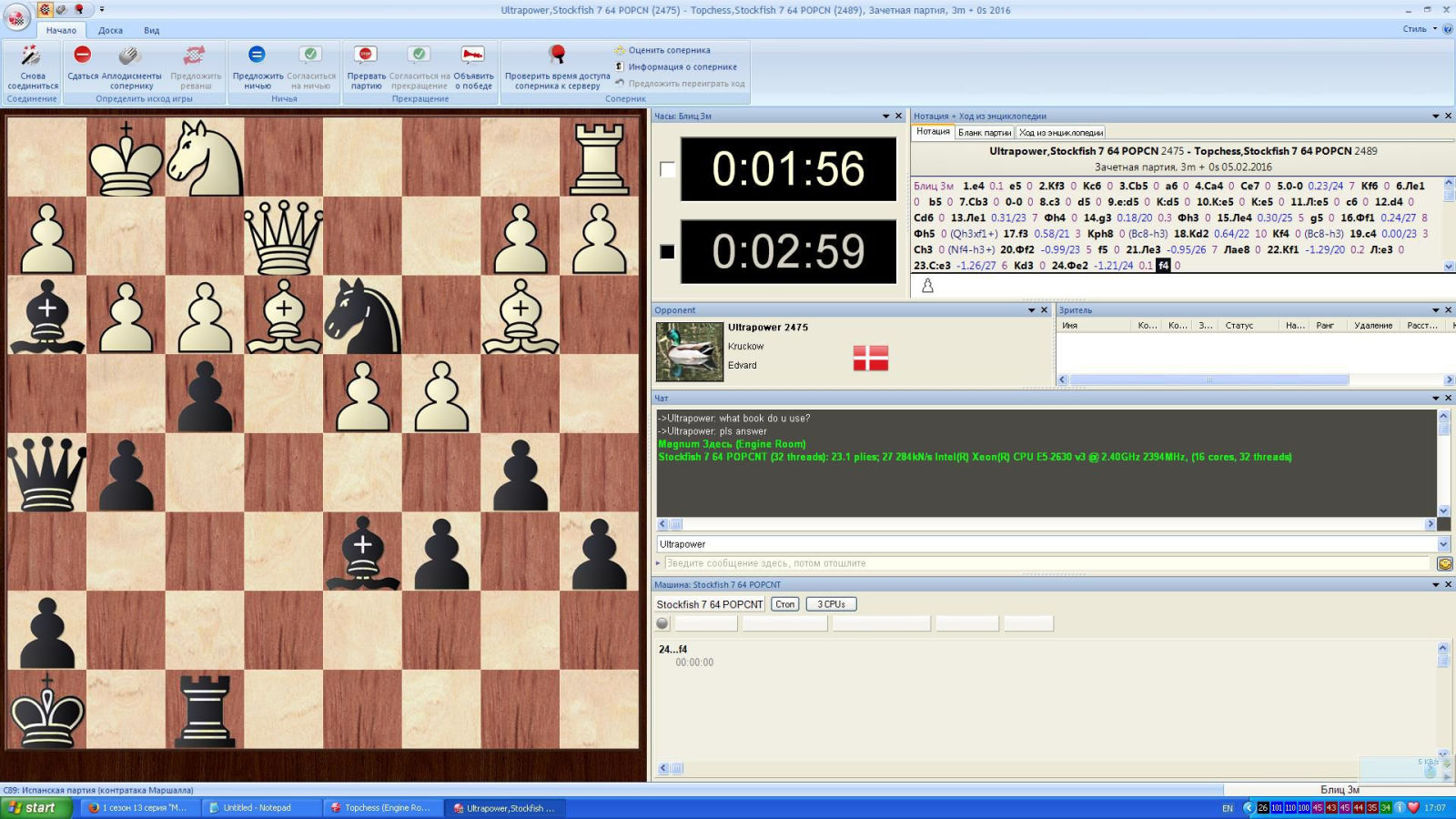Click Информация о сопернике link

tap(682, 66)
